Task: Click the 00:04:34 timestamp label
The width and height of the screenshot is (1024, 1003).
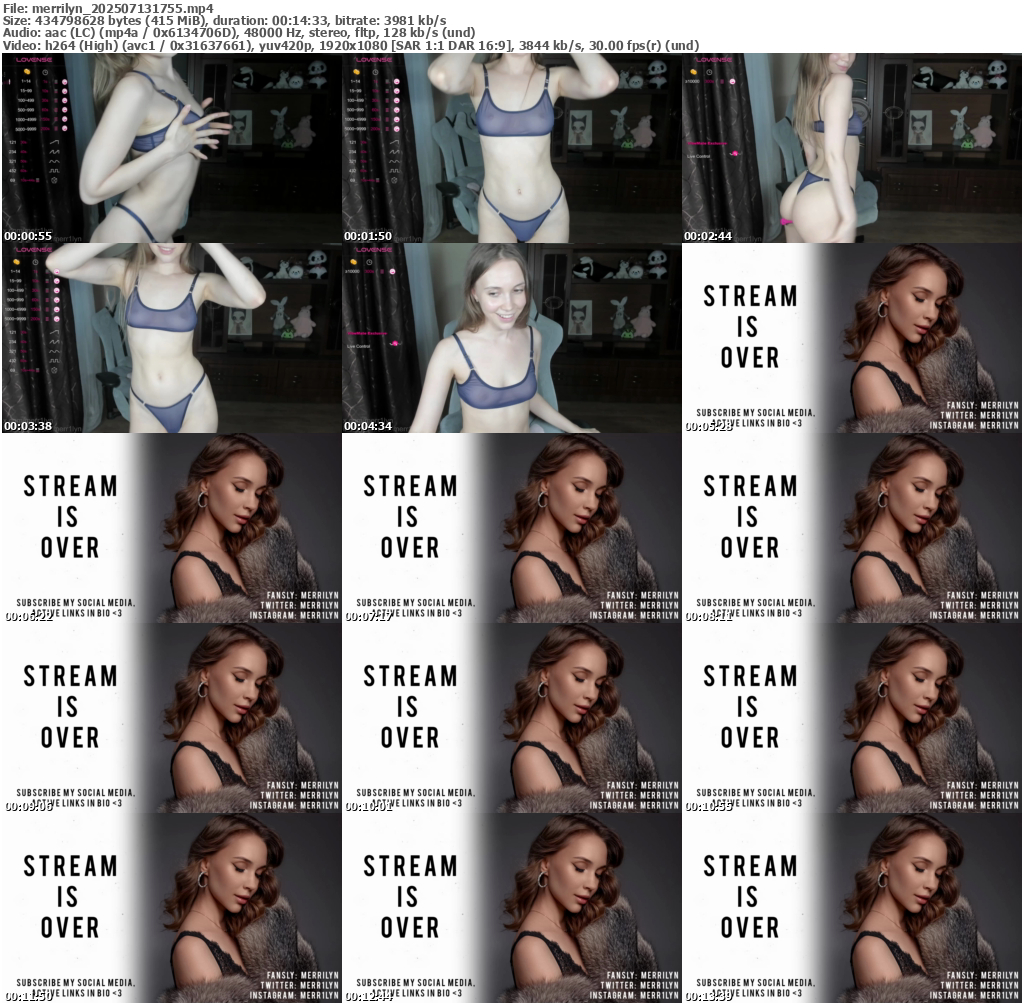Action: tap(368, 426)
